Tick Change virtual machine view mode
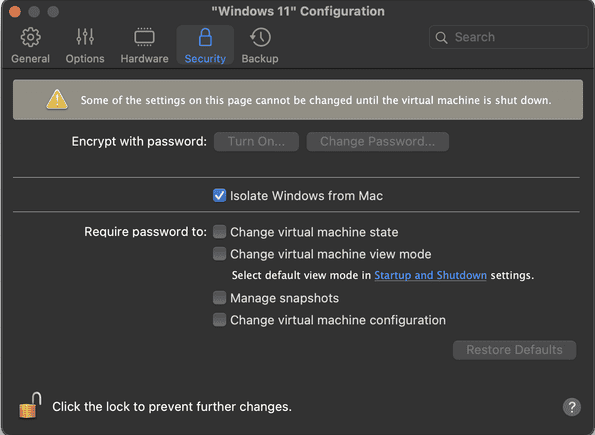 pos(219,254)
